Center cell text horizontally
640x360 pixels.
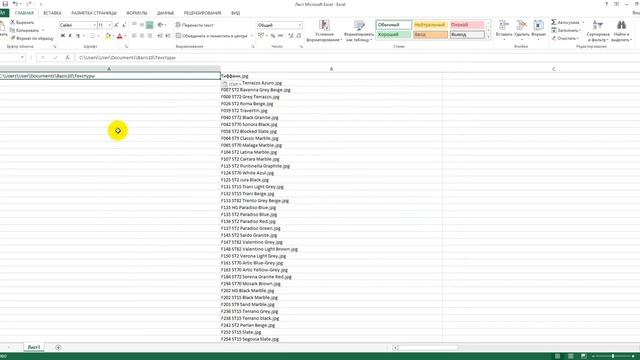coord(142,36)
